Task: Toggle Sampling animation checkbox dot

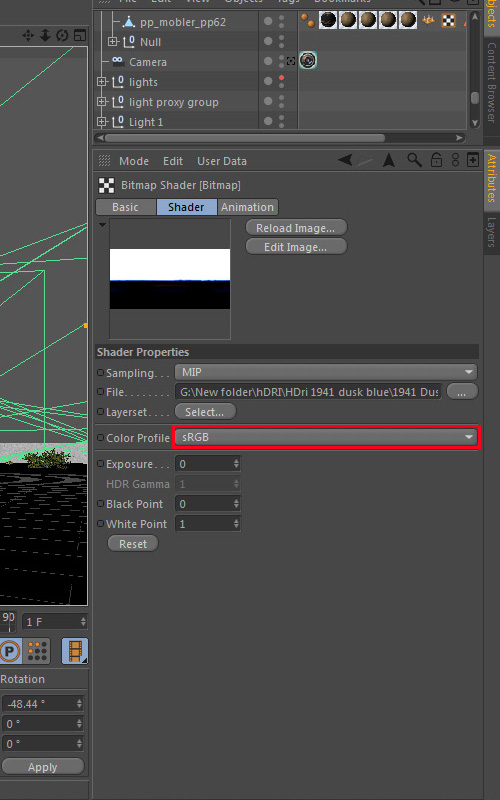Action: (101, 372)
